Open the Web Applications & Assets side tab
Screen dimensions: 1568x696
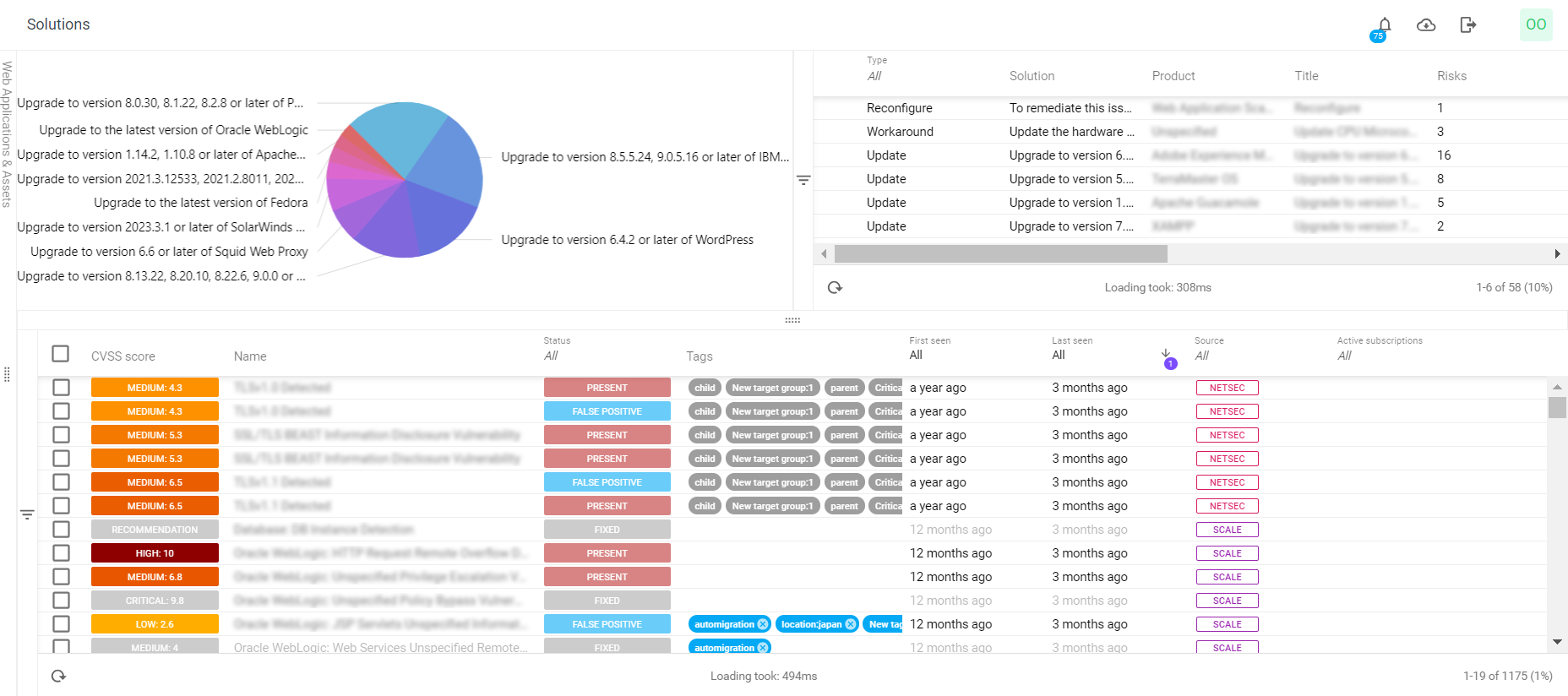click(x=7, y=134)
